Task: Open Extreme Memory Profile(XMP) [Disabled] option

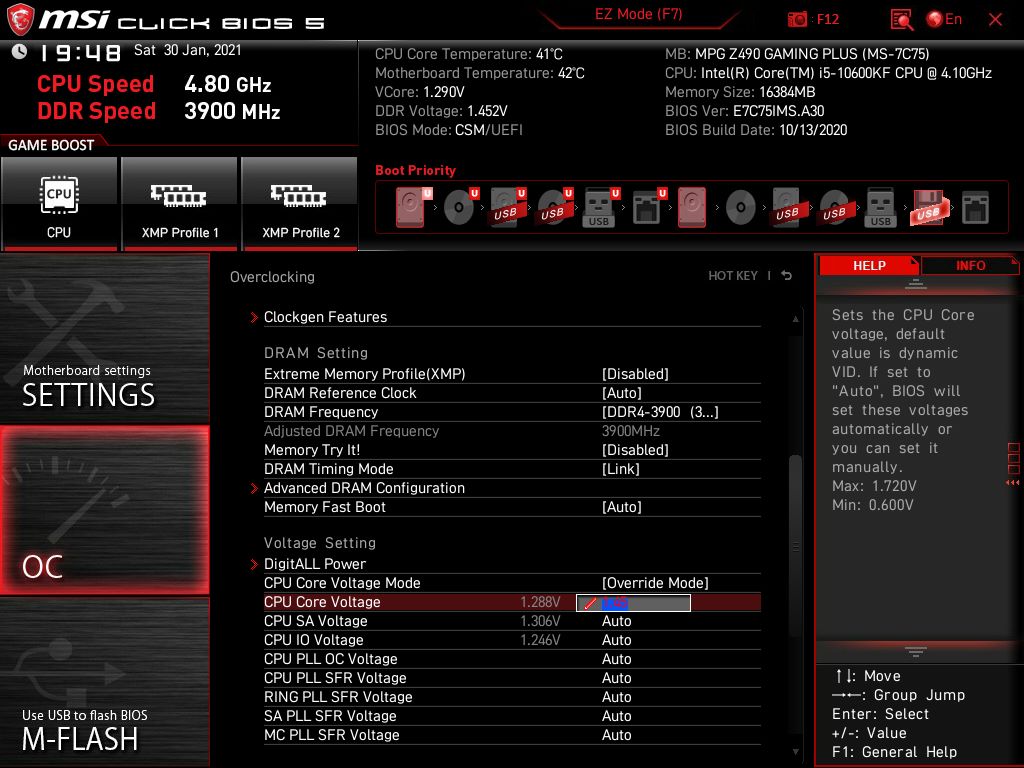Action: [x=512, y=374]
